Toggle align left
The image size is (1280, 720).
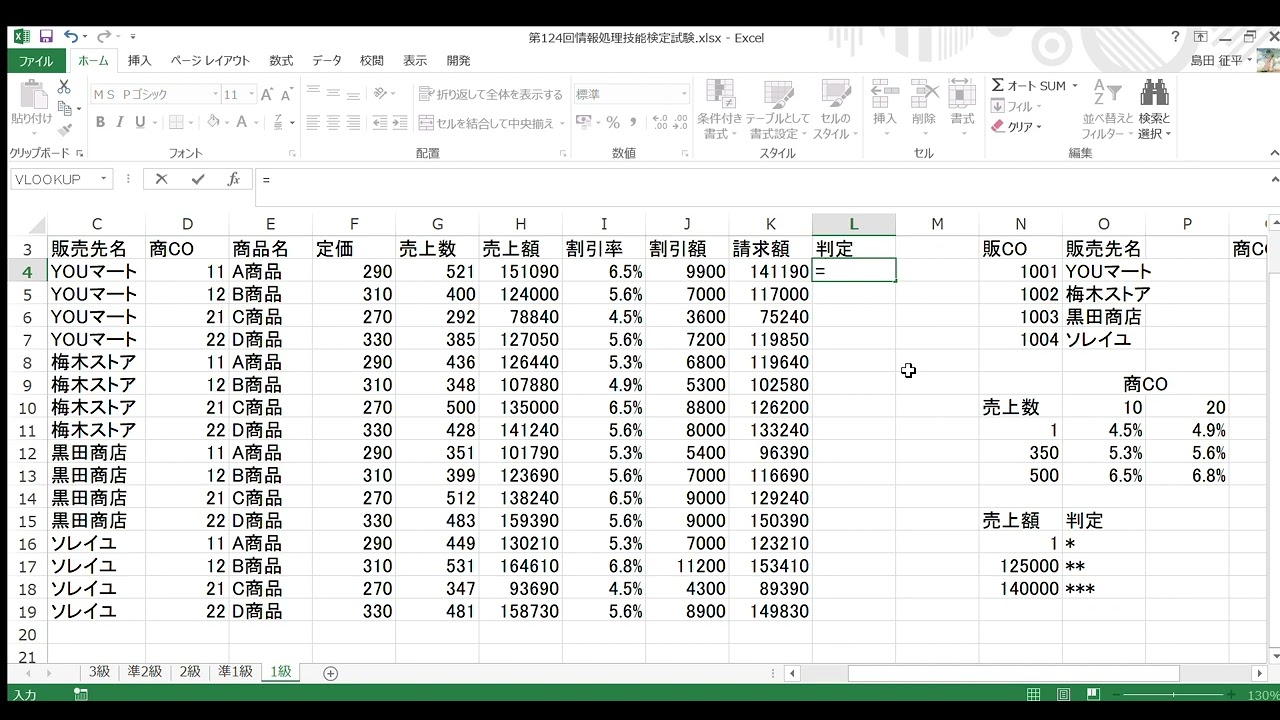click(313, 123)
